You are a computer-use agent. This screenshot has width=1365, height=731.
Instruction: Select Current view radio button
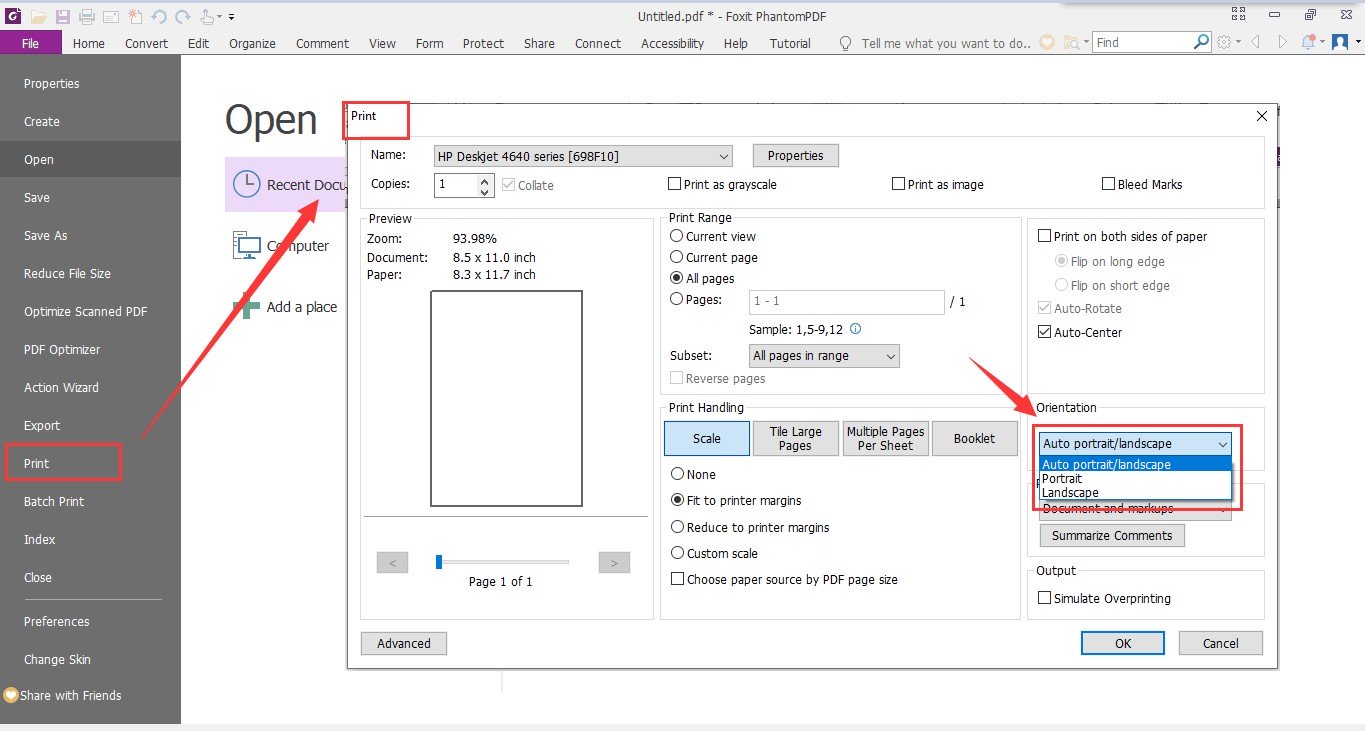(677, 236)
